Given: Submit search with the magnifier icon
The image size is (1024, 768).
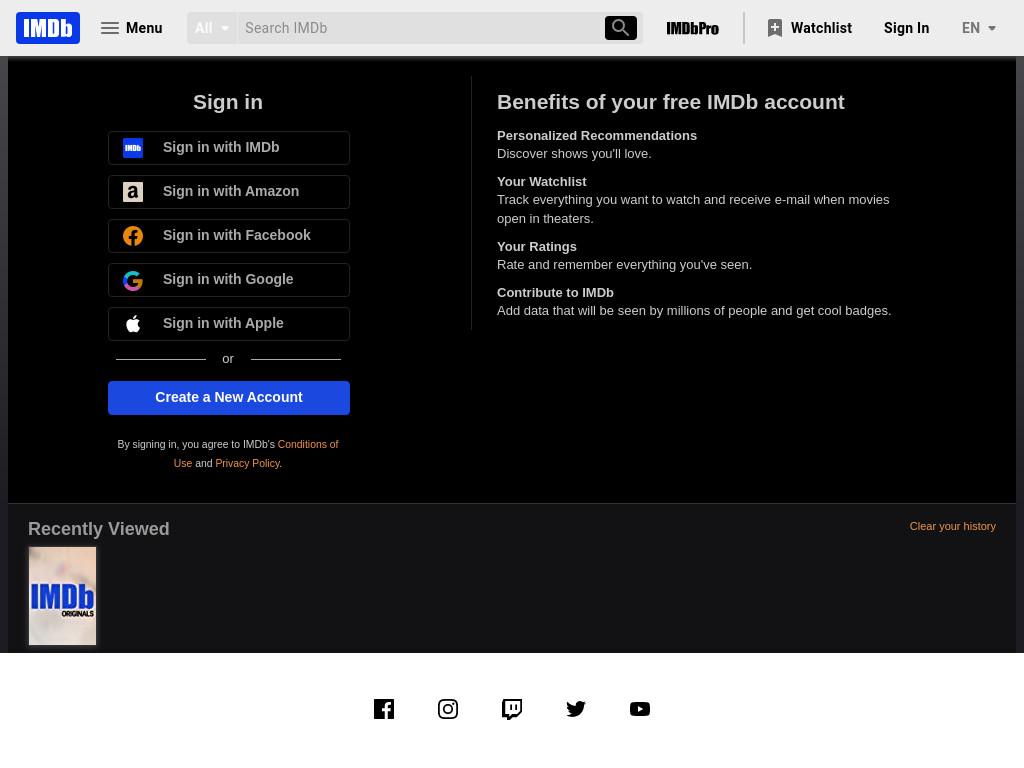Looking at the screenshot, I should [620, 28].
